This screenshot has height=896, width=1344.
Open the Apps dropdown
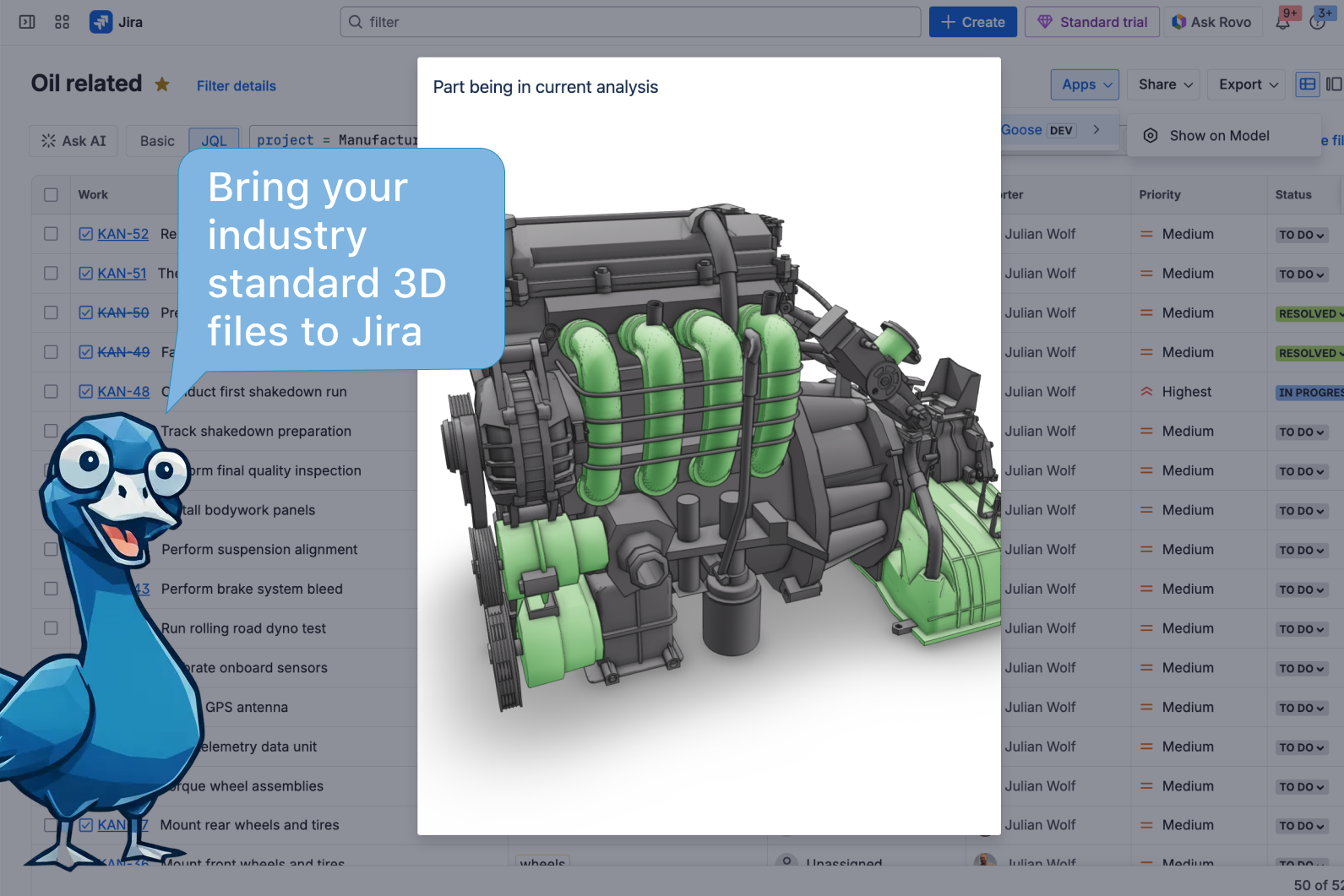click(1086, 84)
